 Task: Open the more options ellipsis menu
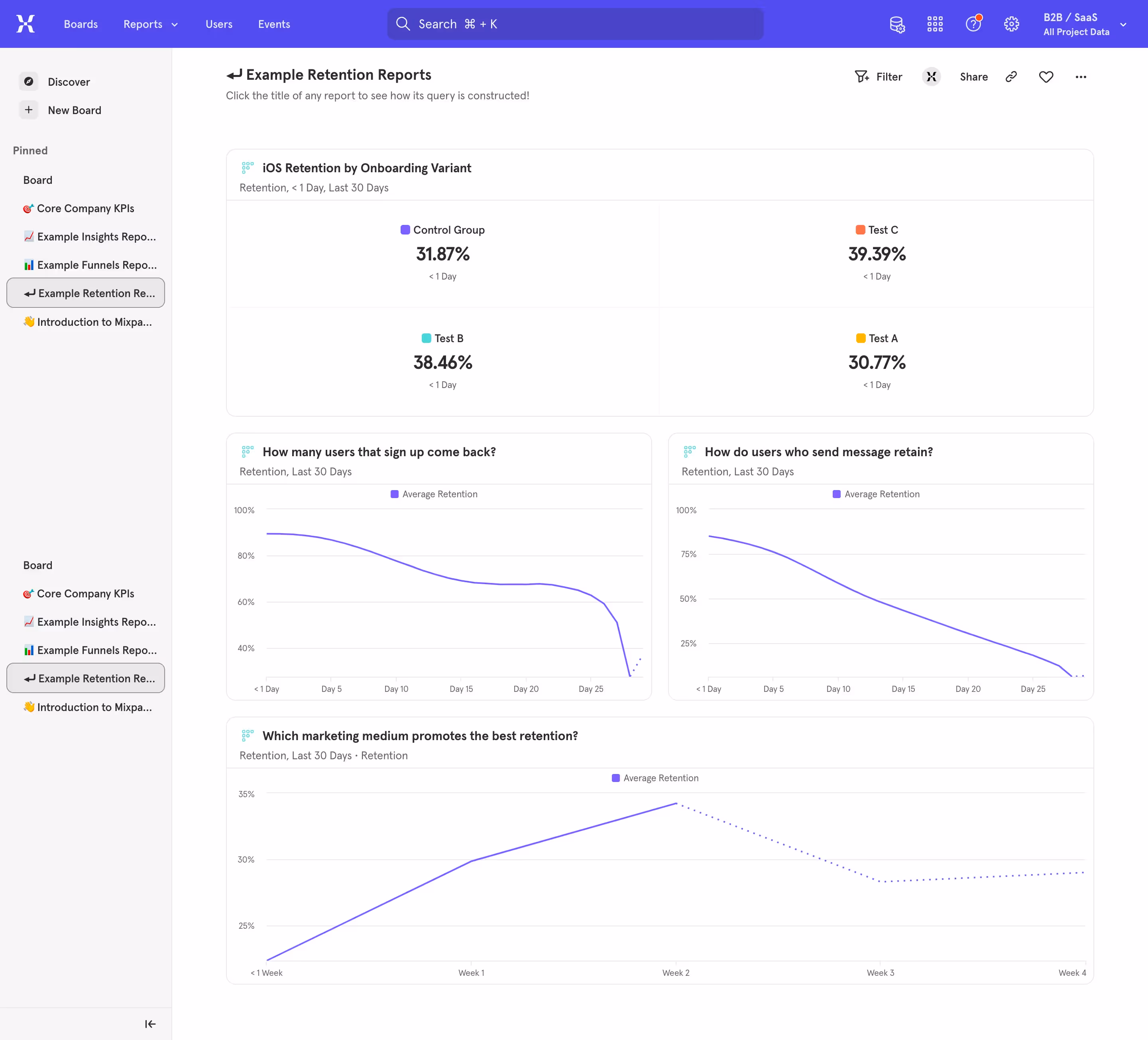pyautogui.click(x=1081, y=76)
